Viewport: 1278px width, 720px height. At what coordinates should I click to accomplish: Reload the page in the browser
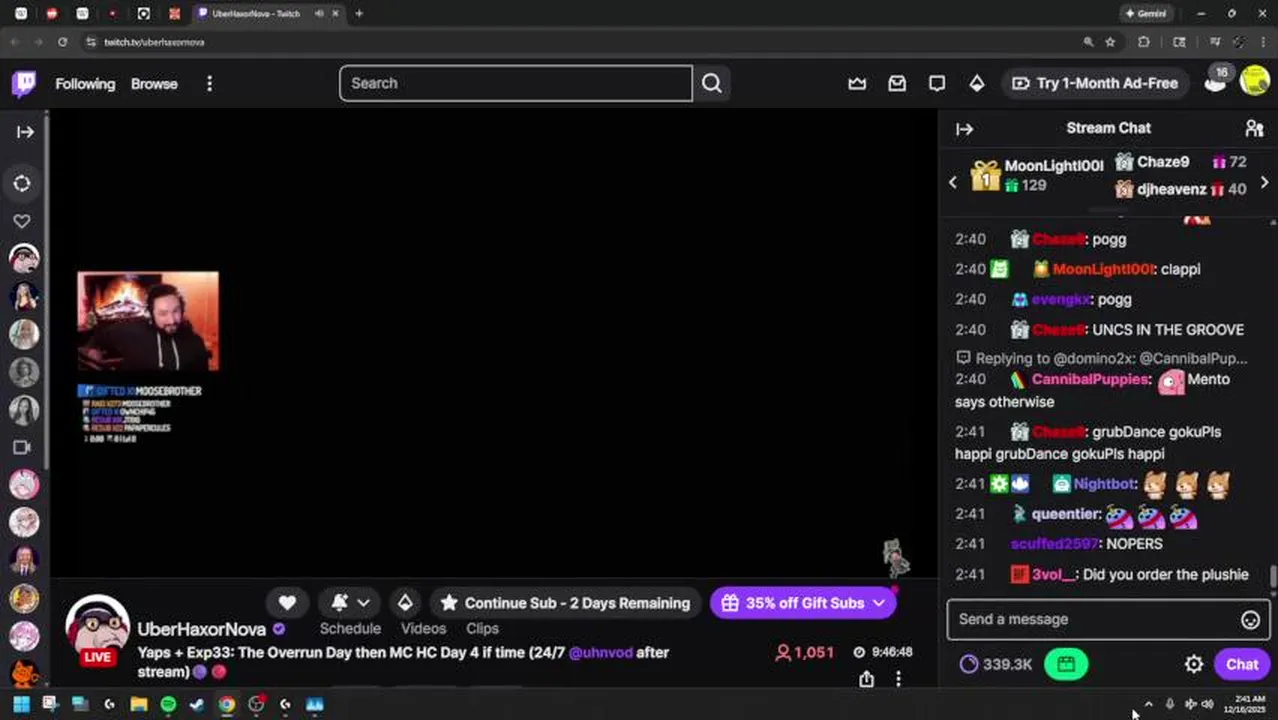coord(62,42)
